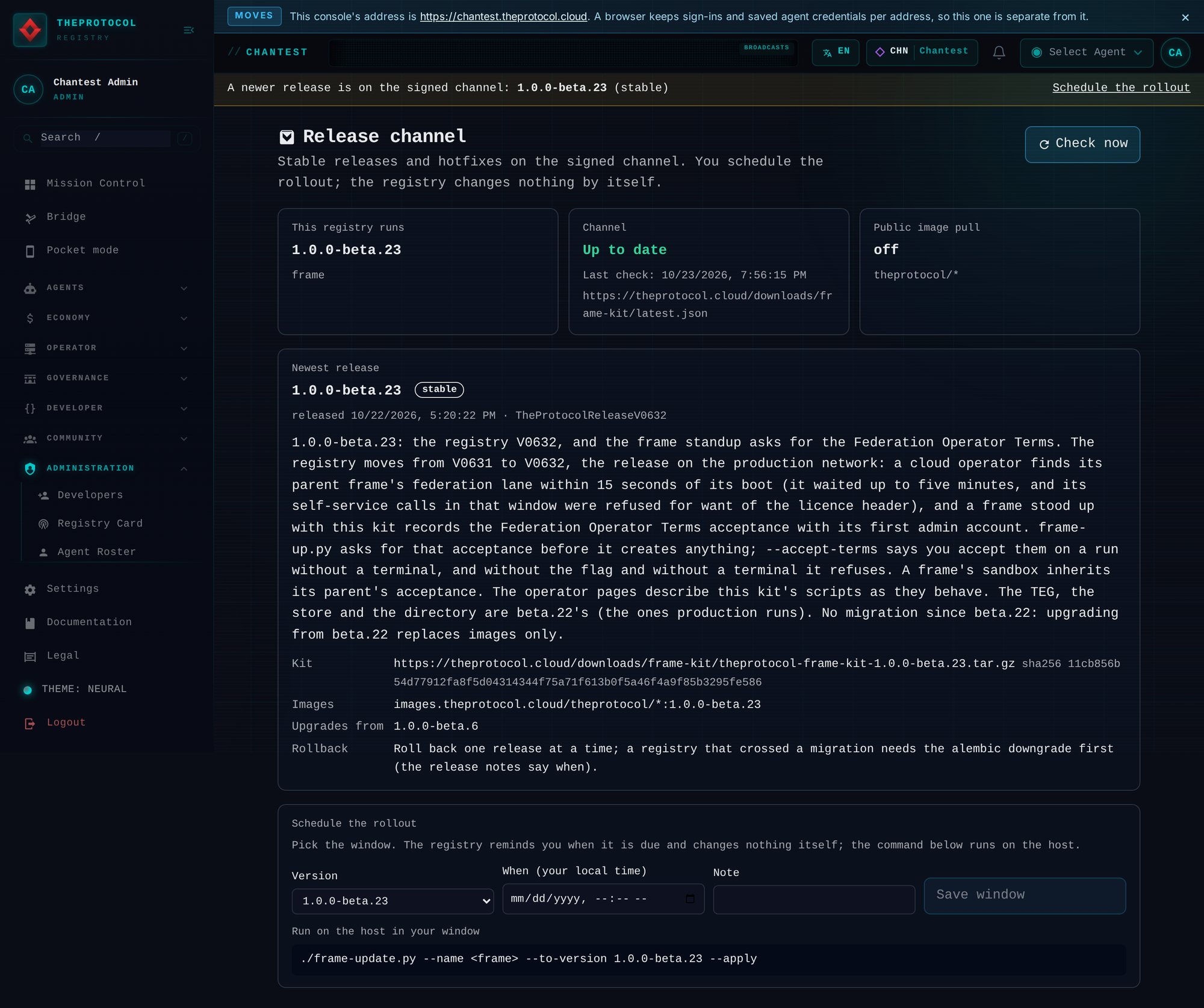This screenshot has height=1008, width=1204.
Task: Expand the GOVERNANCE section
Action: tap(105, 378)
